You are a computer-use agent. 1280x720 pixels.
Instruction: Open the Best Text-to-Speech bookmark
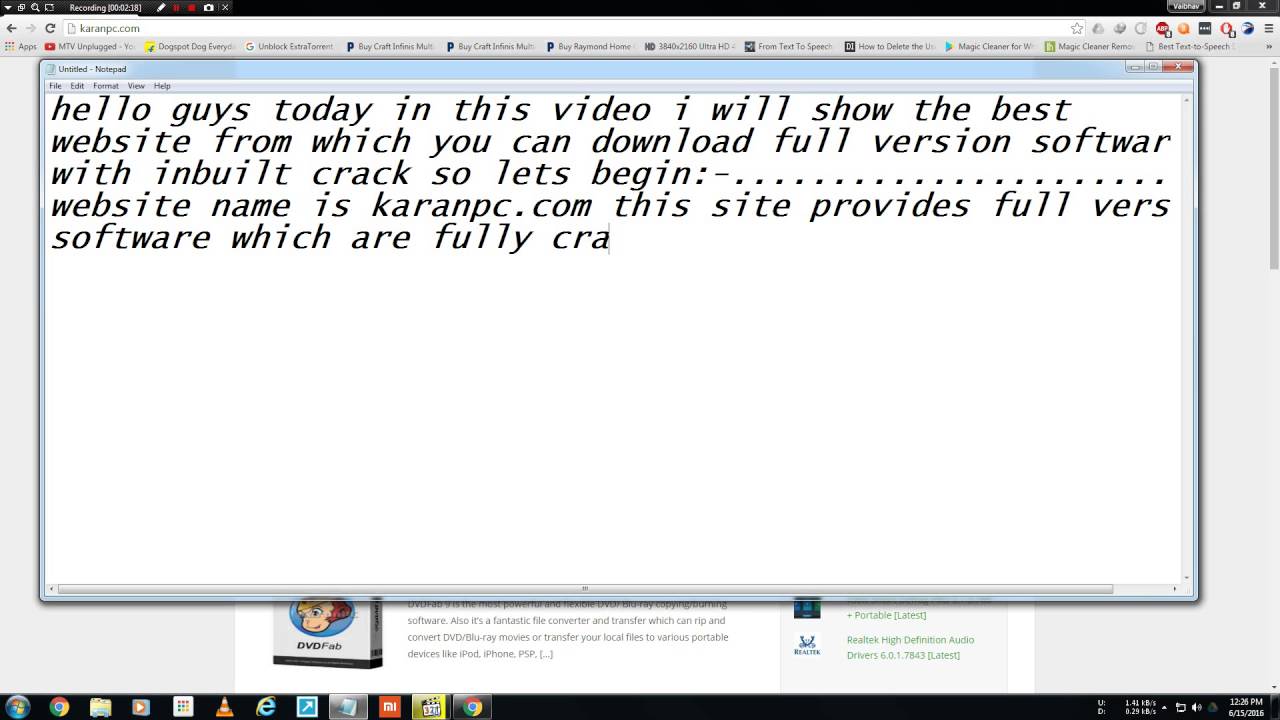pyautogui.click(x=1190, y=46)
